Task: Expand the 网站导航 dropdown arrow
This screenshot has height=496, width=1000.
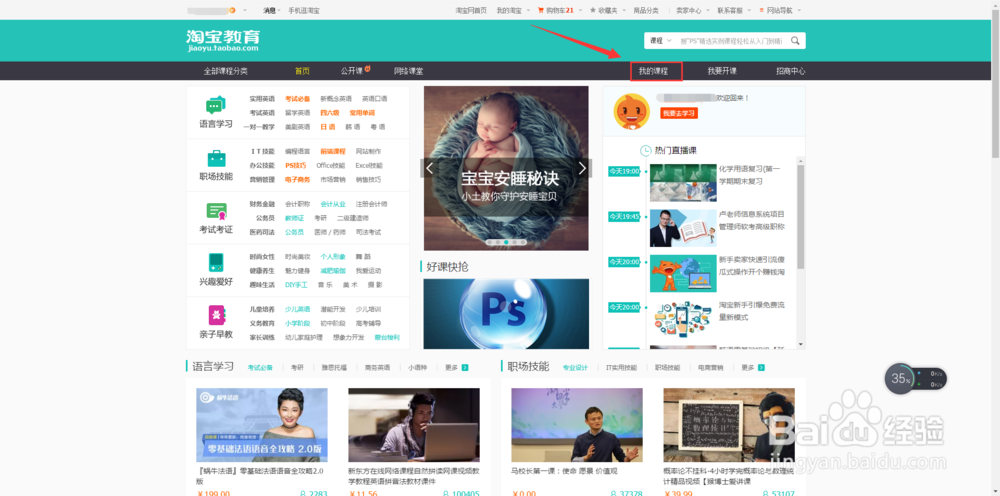Action: [799, 10]
